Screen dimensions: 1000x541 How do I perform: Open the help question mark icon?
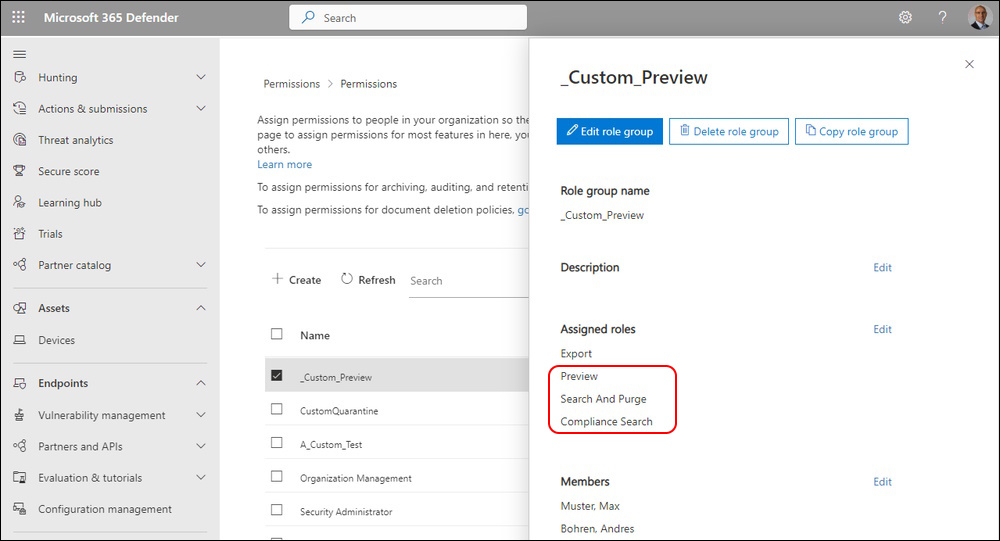click(942, 17)
